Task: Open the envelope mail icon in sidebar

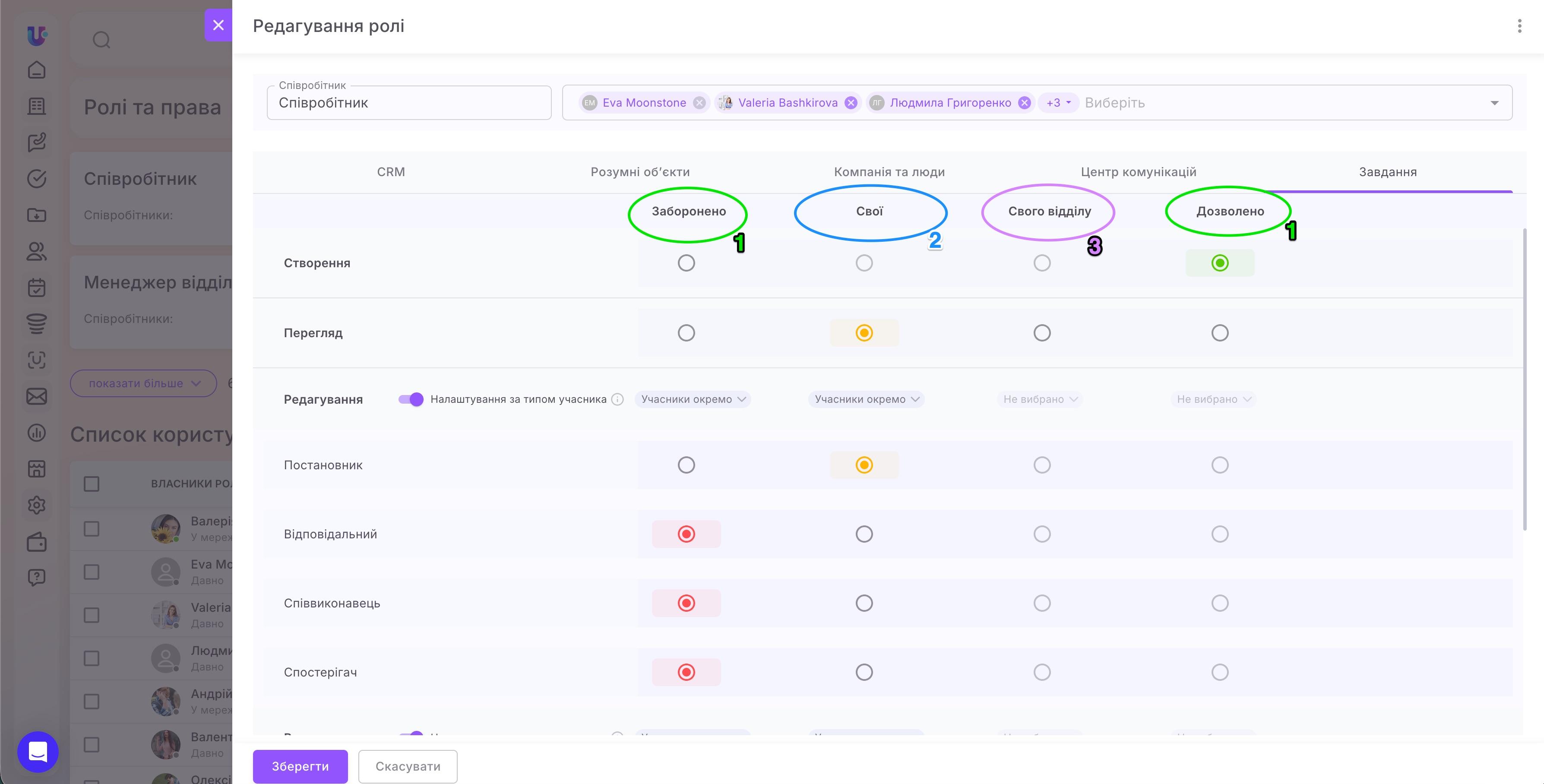Action: (37, 396)
